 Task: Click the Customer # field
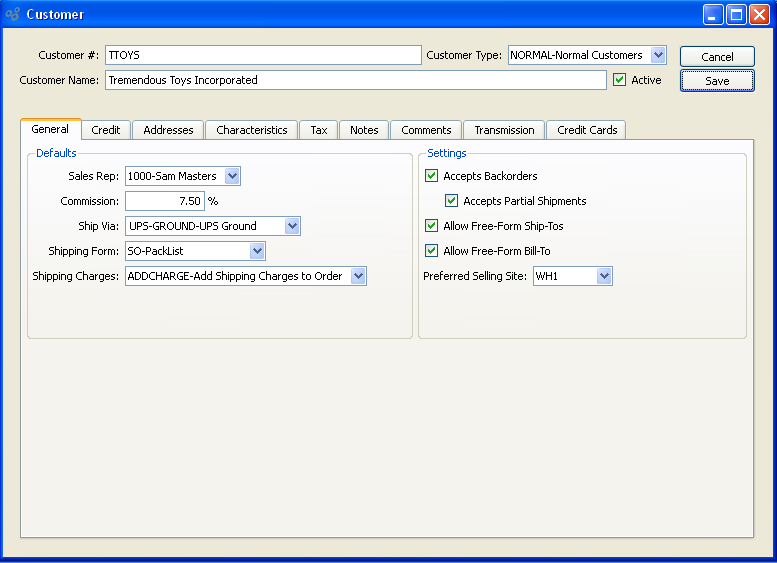(263, 55)
